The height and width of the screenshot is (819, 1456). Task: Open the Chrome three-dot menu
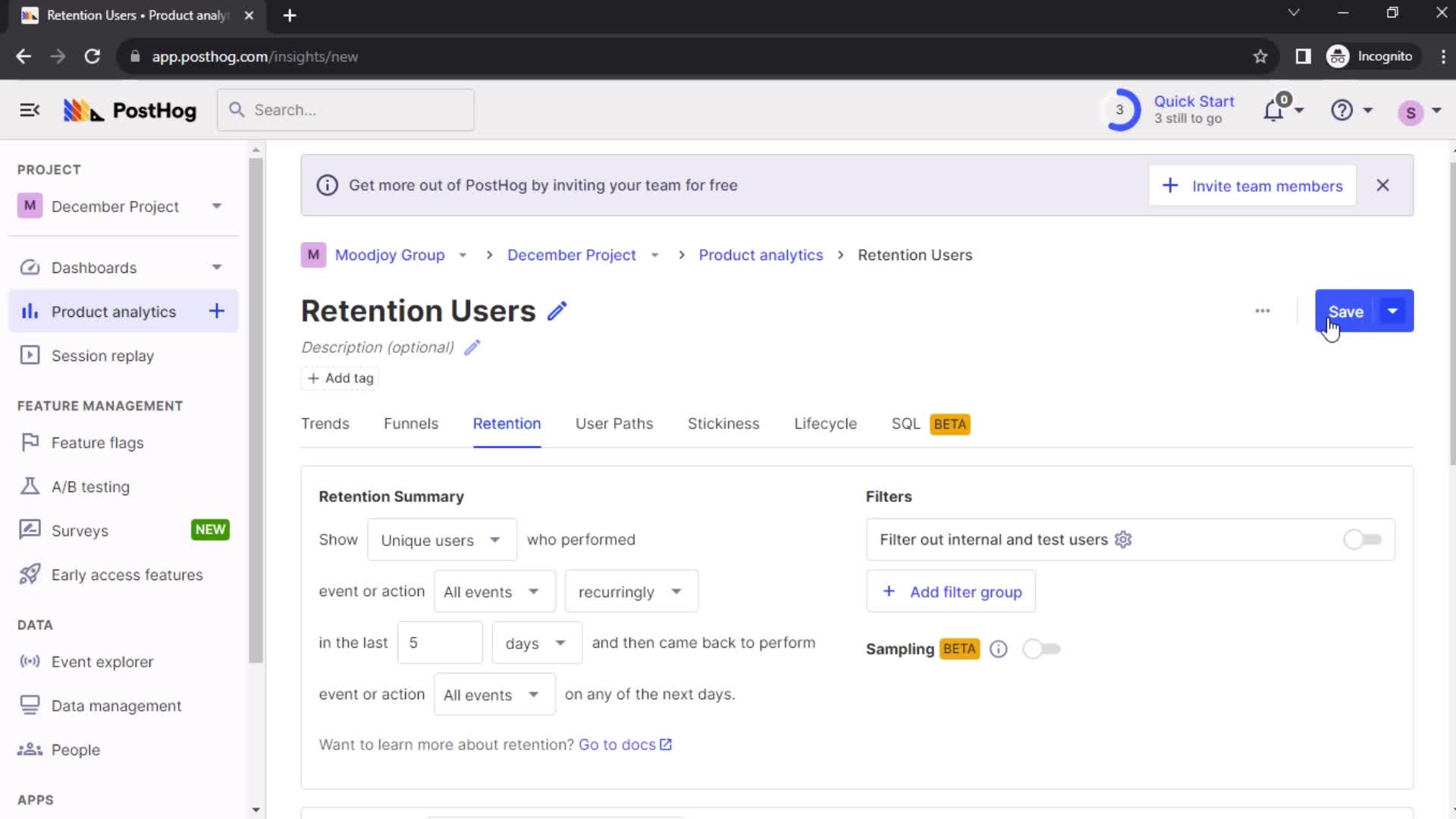1443,57
